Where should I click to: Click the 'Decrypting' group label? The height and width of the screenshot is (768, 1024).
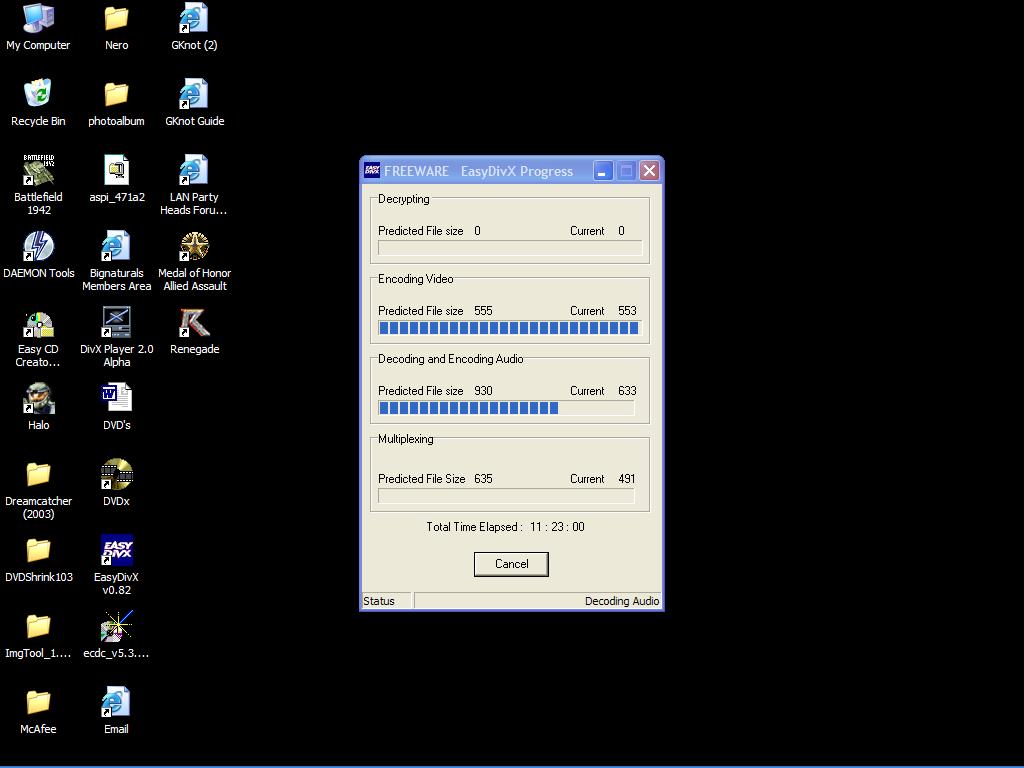(x=404, y=199)
